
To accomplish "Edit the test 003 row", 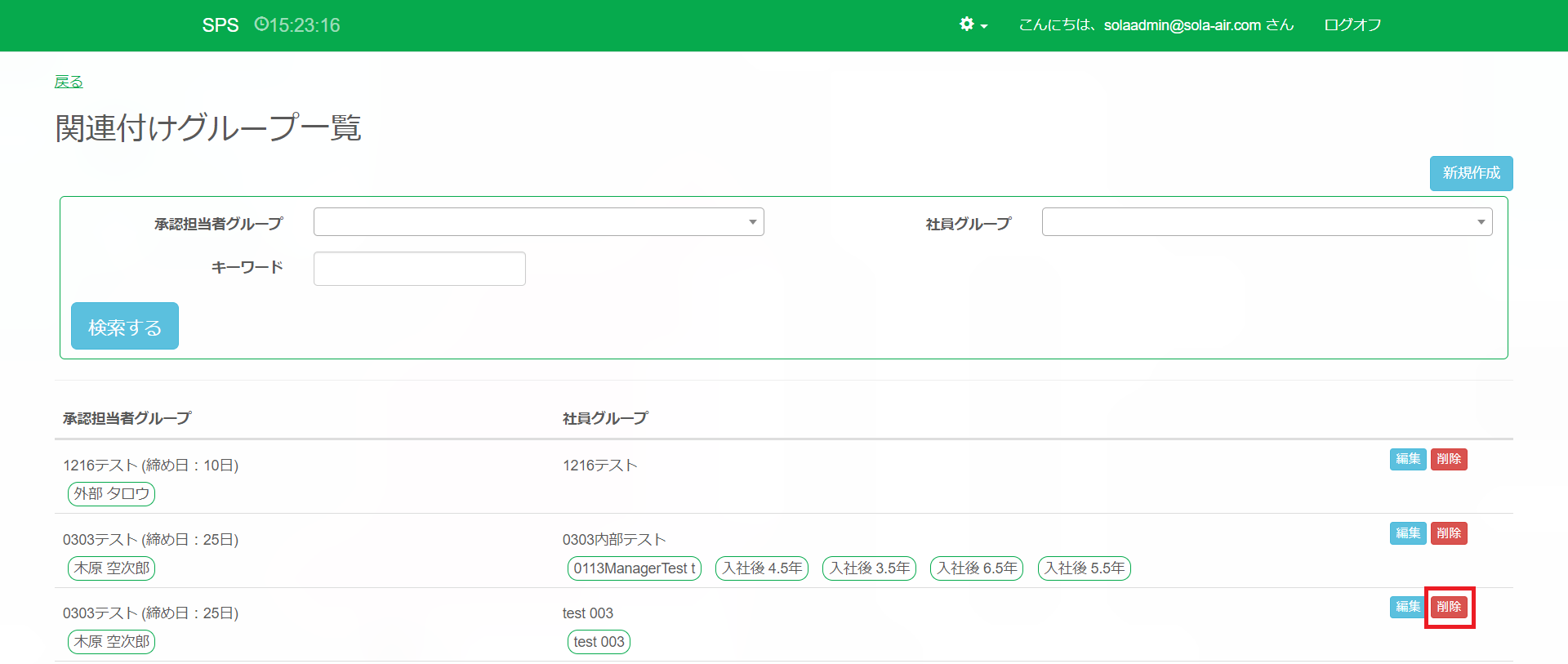I will click(1407, 607).
